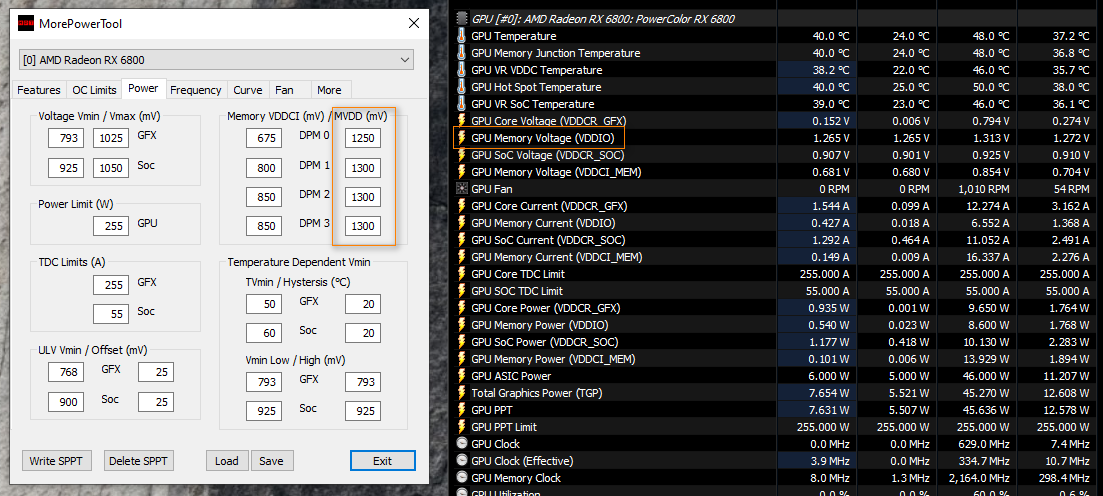1103x496 pixels.
Task: Click GPU ASIC Power current value 6.000 W
Action: (829, 376)
